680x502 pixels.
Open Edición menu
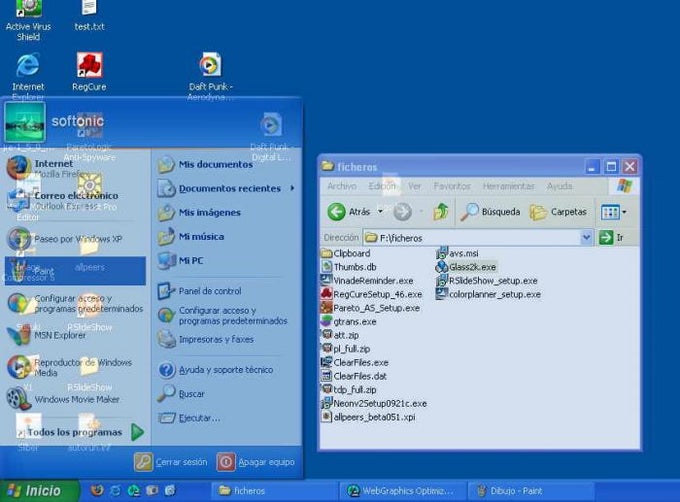coord(382,186)
